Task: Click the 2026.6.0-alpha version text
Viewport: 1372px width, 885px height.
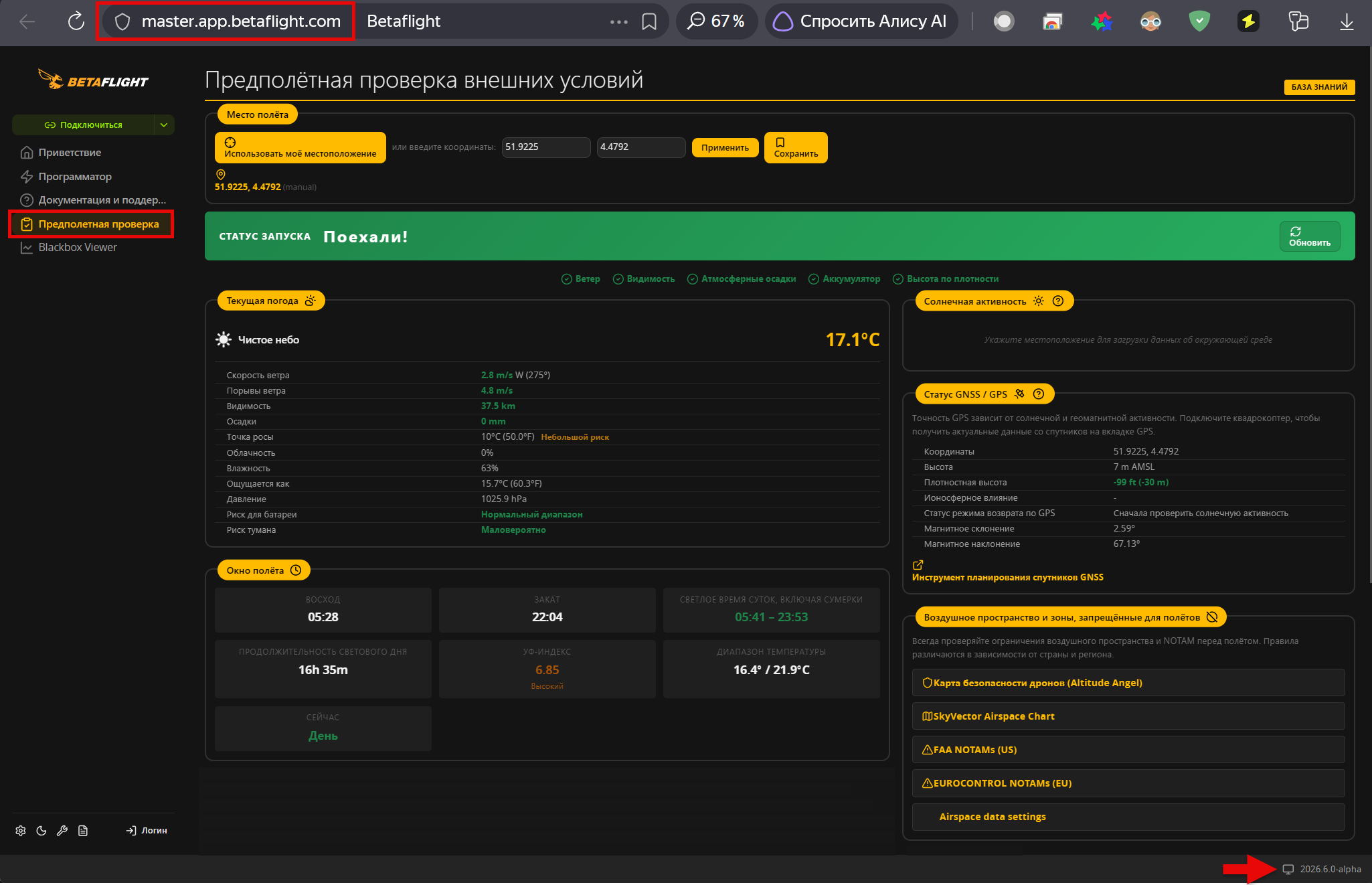Action: [x=1331, y=870]
